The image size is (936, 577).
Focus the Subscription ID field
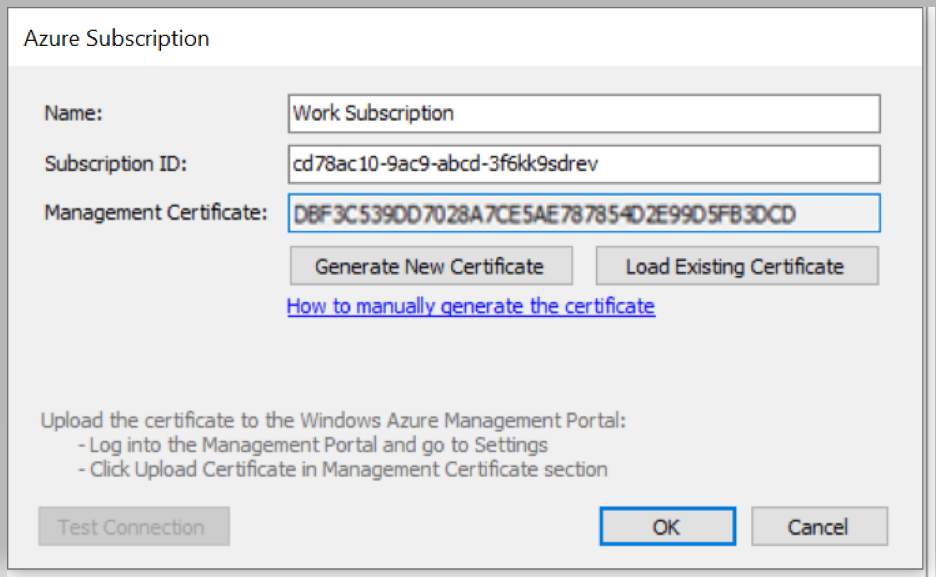pos(584,164)
